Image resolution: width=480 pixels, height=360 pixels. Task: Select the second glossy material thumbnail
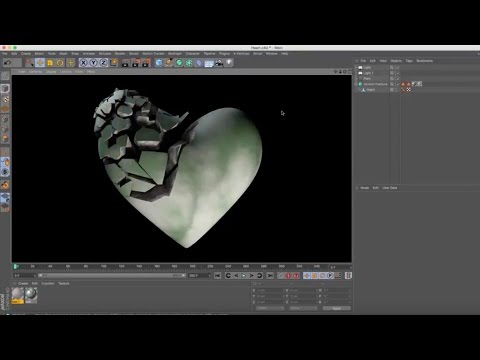coord(31,295)
